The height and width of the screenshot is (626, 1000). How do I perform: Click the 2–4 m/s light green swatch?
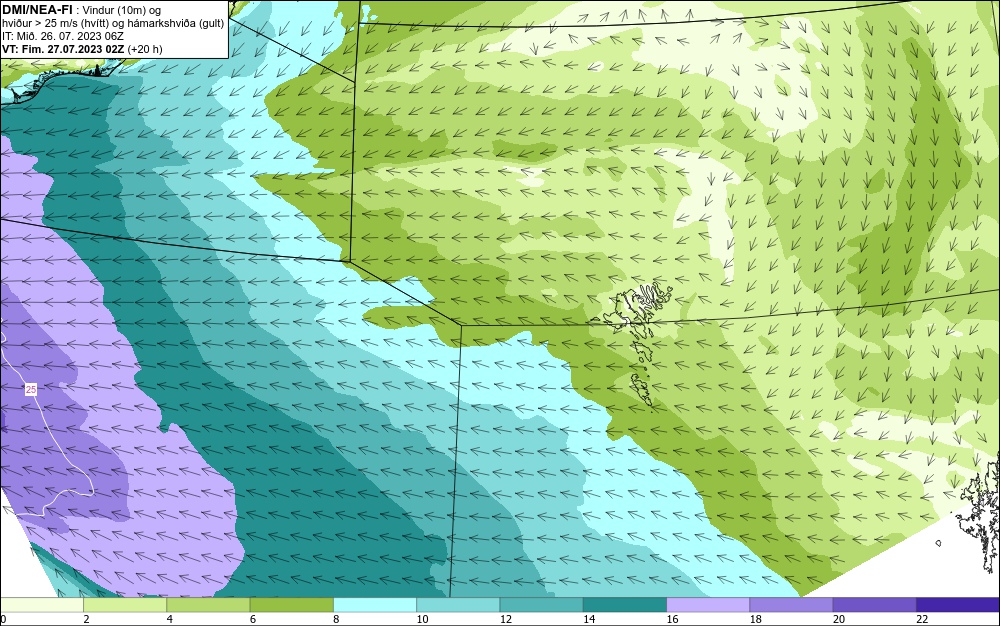pos(125,605)
